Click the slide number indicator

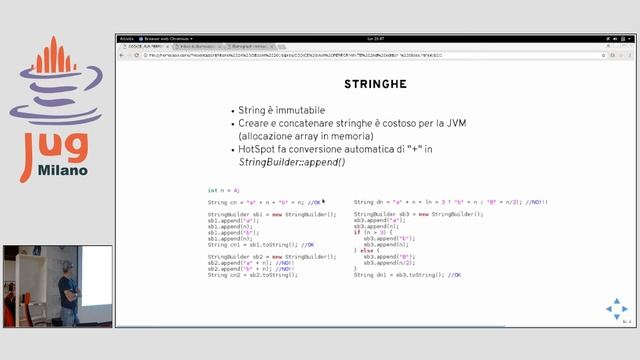[x=627, y=322]
